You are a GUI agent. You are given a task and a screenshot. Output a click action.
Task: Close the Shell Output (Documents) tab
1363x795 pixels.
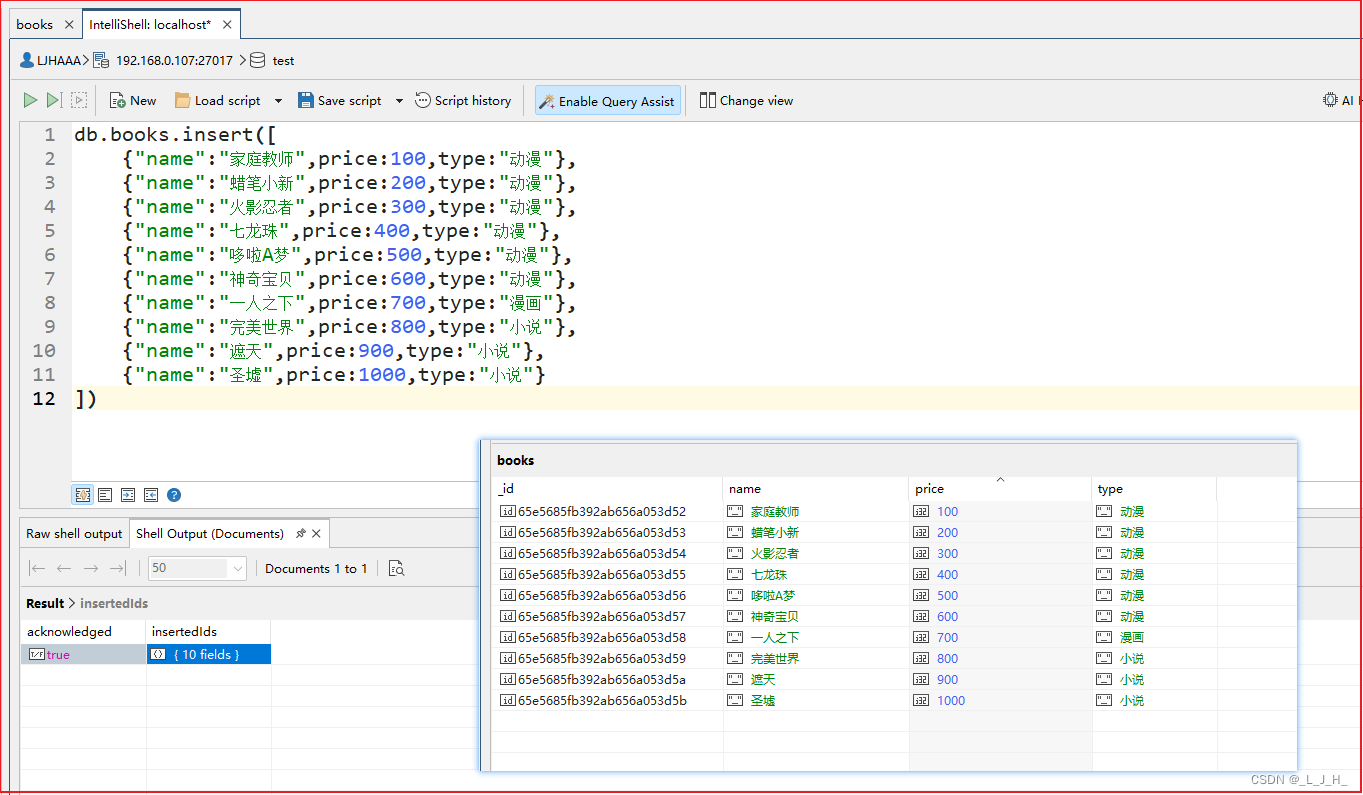[317, 533]
